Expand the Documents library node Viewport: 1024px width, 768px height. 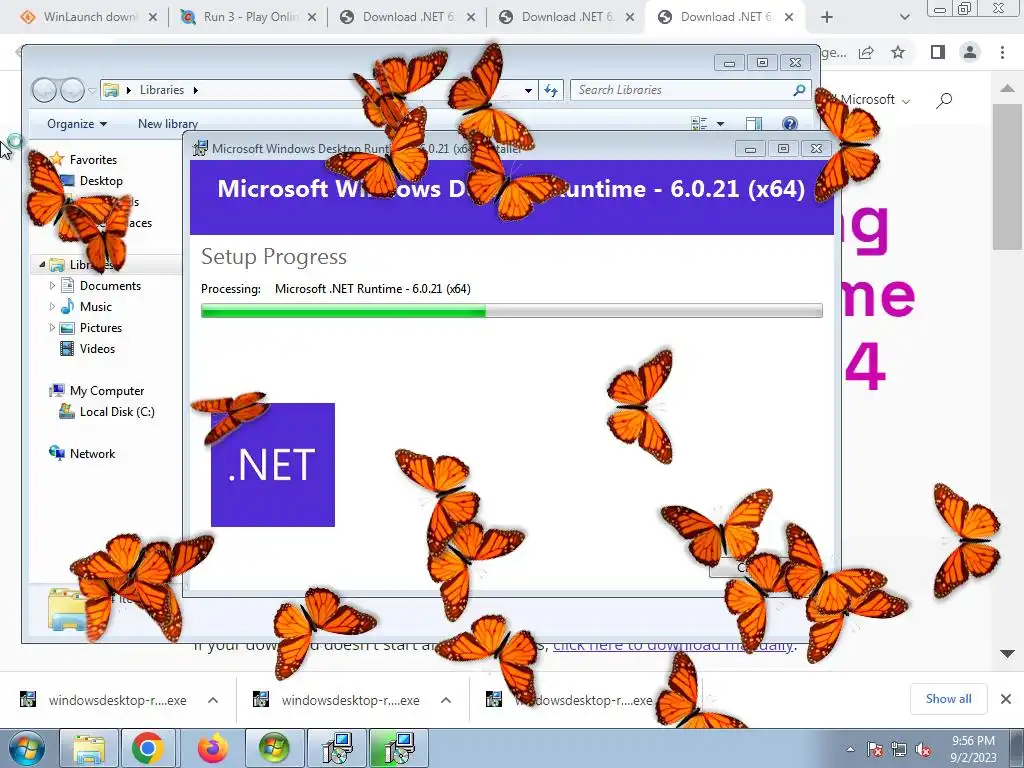pyautogui.click(x=52, y=285)
